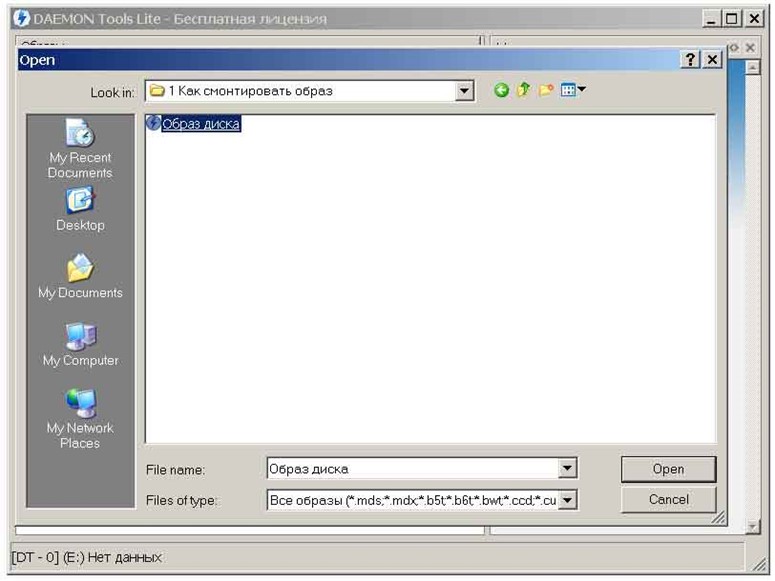Expand the Look in dropdown arrow
Viewport: 775px width, 581px height.
point(464,91)
